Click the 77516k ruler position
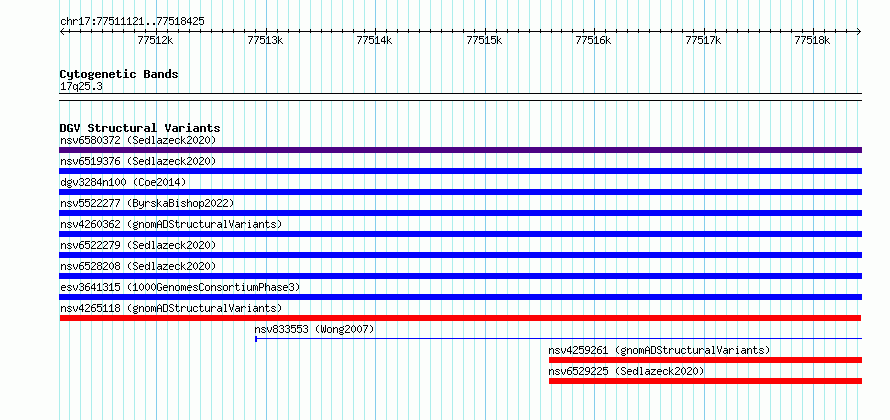The image size is (890, 420). (x=594, y=40)
